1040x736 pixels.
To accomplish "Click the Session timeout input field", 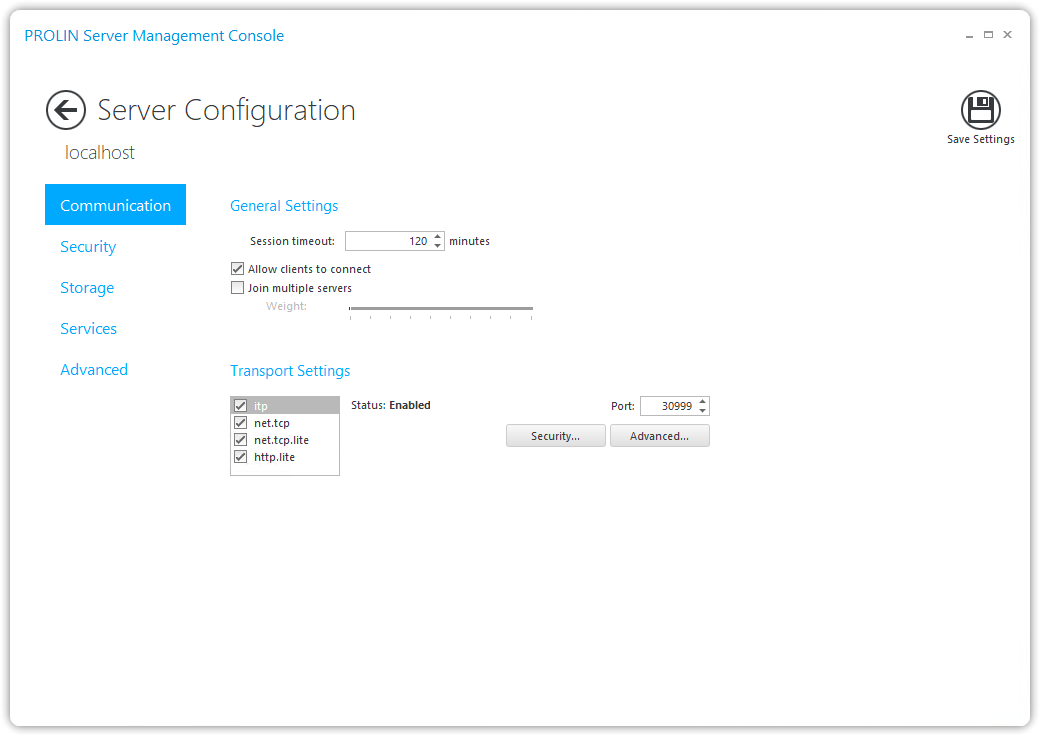I will (388, 241).
